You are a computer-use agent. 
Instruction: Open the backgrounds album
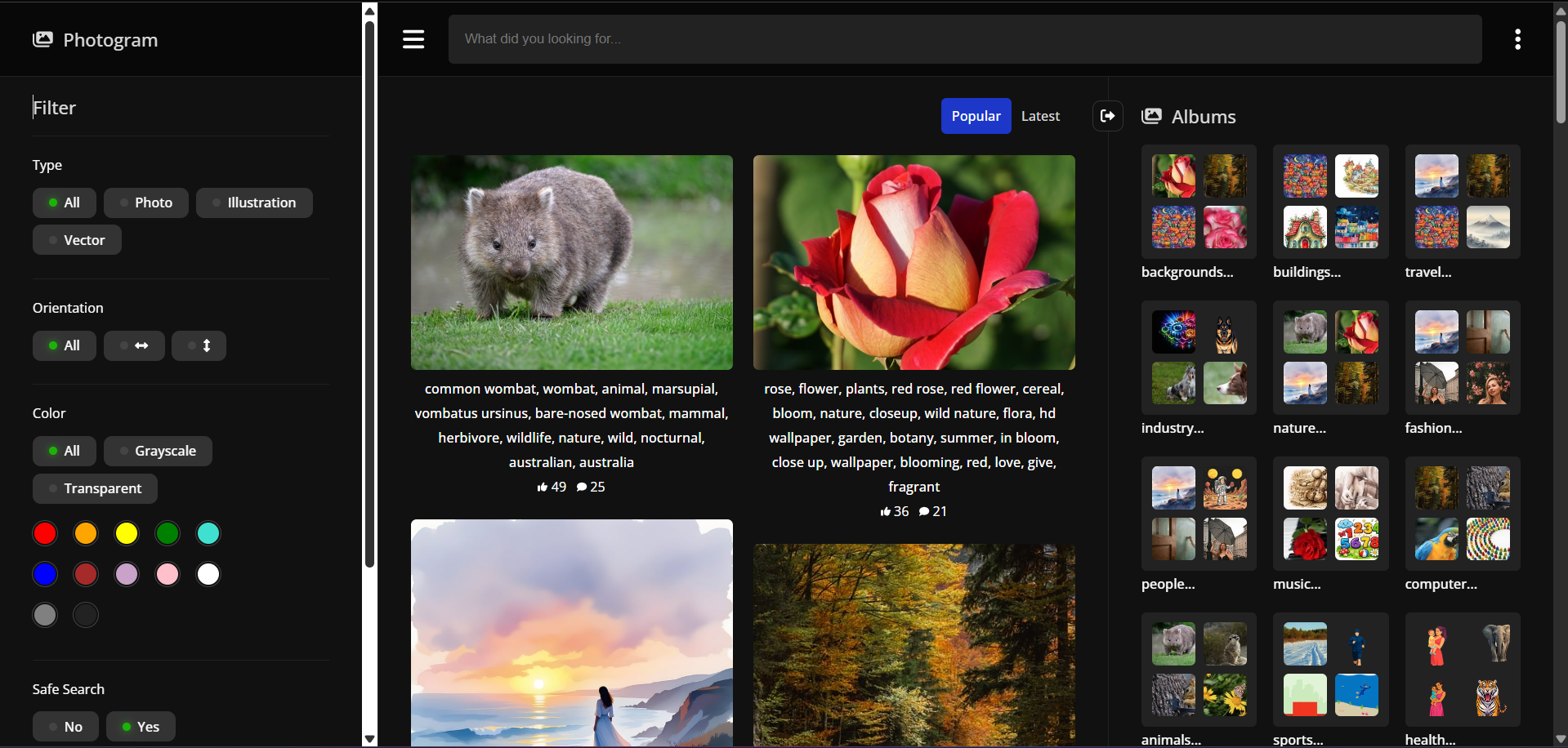(1198, 202)
